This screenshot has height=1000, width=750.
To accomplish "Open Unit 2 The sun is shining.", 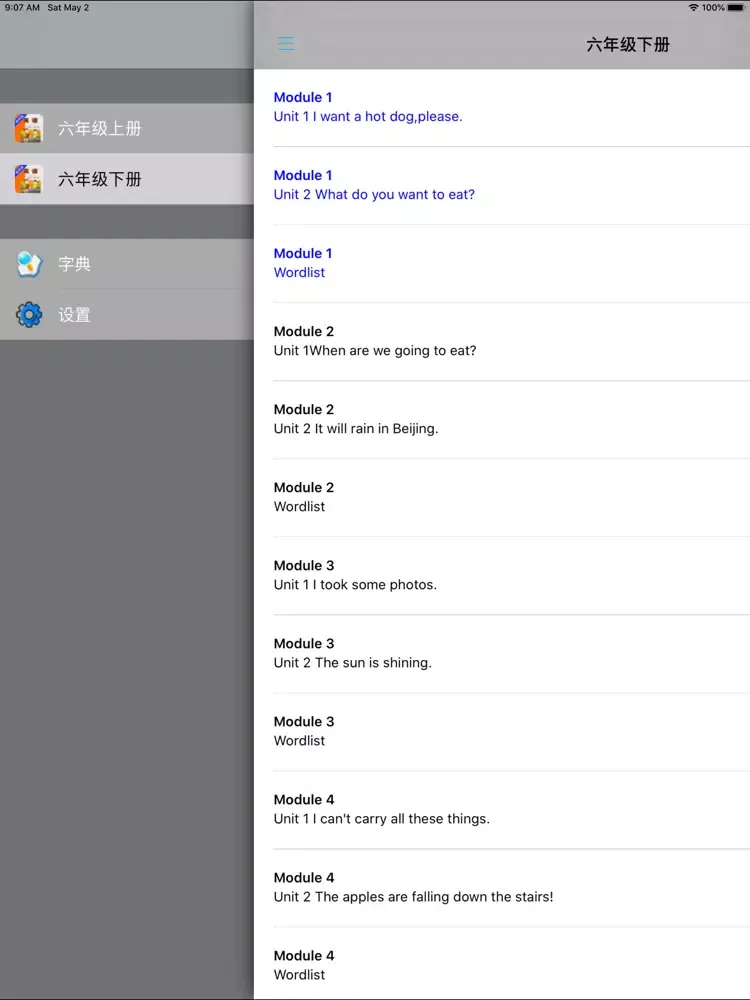I will (x=502, y=654).
